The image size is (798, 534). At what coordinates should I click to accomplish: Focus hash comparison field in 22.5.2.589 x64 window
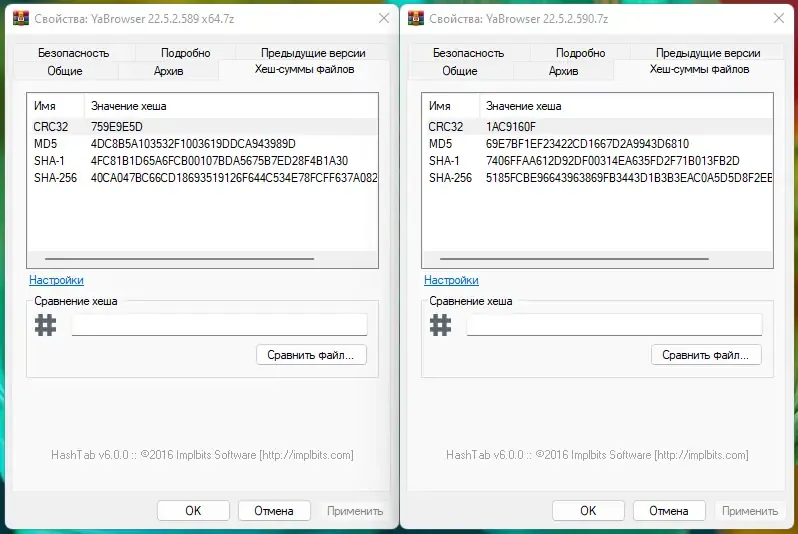219,325
